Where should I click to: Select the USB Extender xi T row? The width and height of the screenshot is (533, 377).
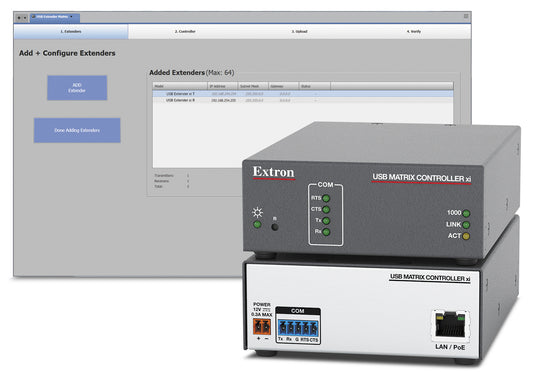point(303,94)
